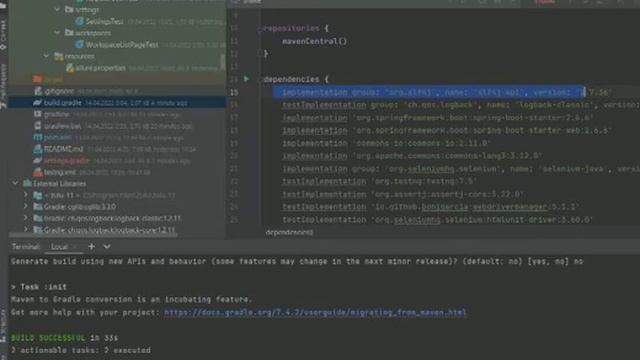Click the README.md file icon
The image size is (640, 360).
click(38, 149)
